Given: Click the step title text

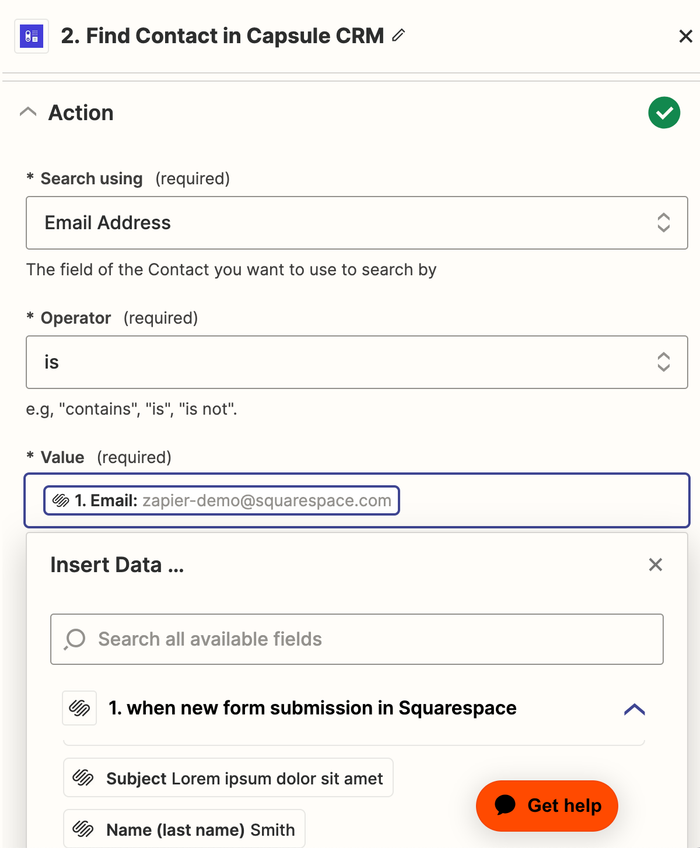Looking at the screenshot, I should tap(222, 36).
